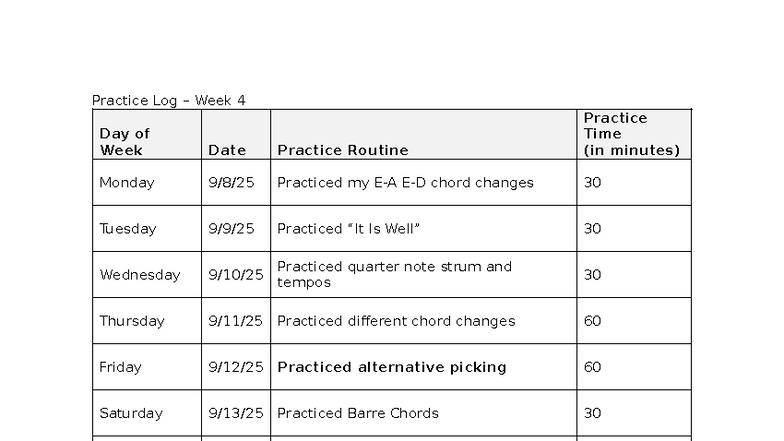Click the "Practiced "It Is Well"" entry
784x441 pixels.
point(348,229)
